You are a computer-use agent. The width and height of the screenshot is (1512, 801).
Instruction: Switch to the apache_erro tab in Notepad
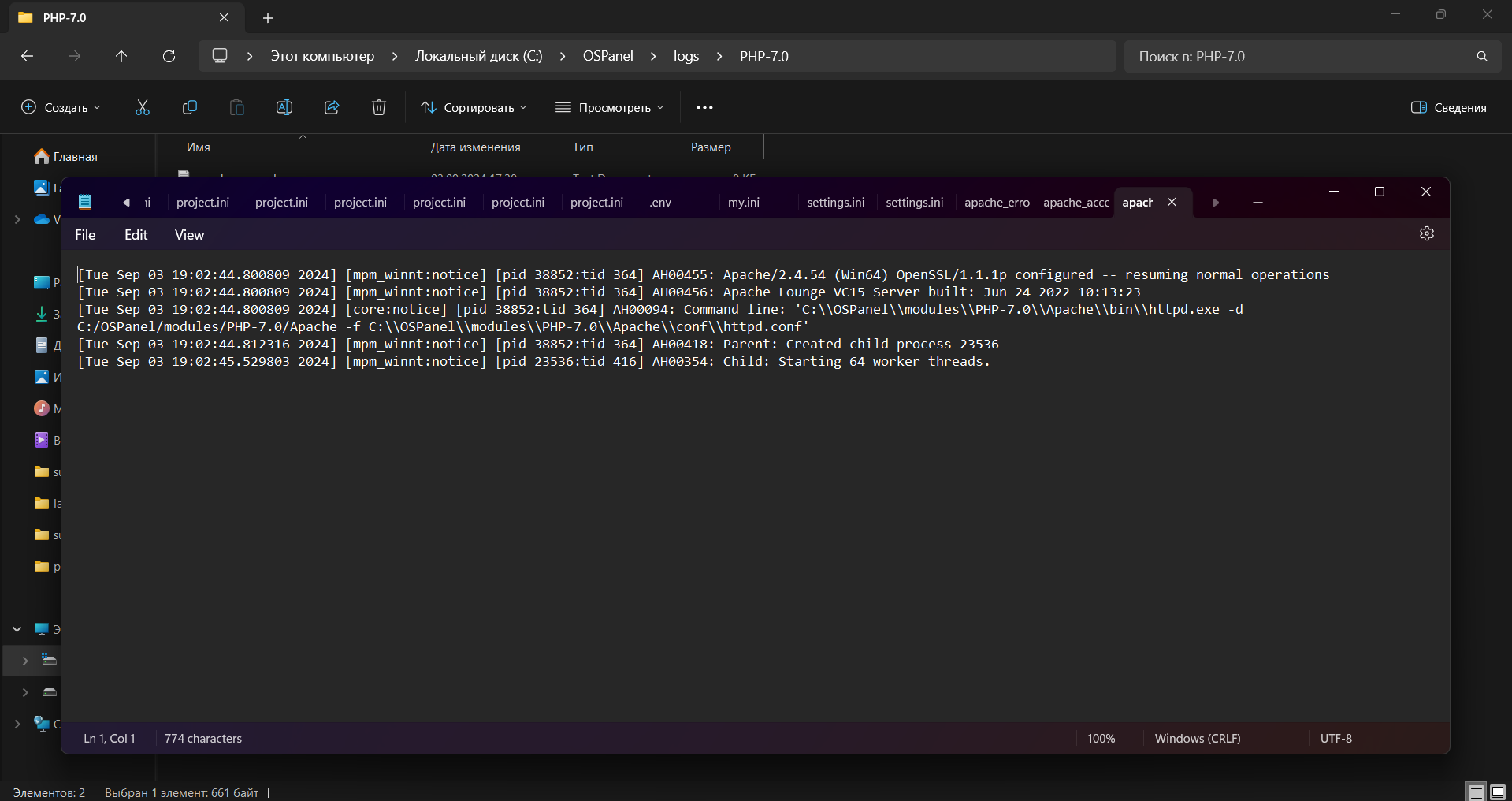click(x=996, y=203)
